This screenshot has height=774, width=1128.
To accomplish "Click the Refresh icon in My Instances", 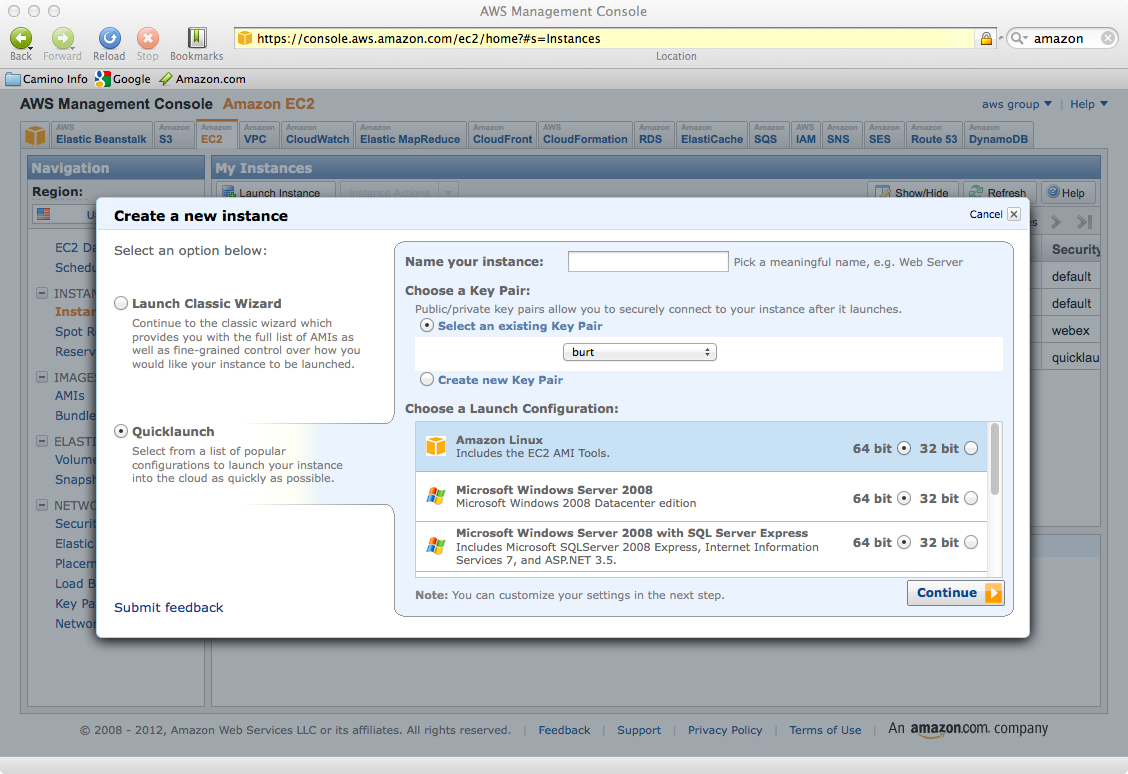I will (976, 192).
